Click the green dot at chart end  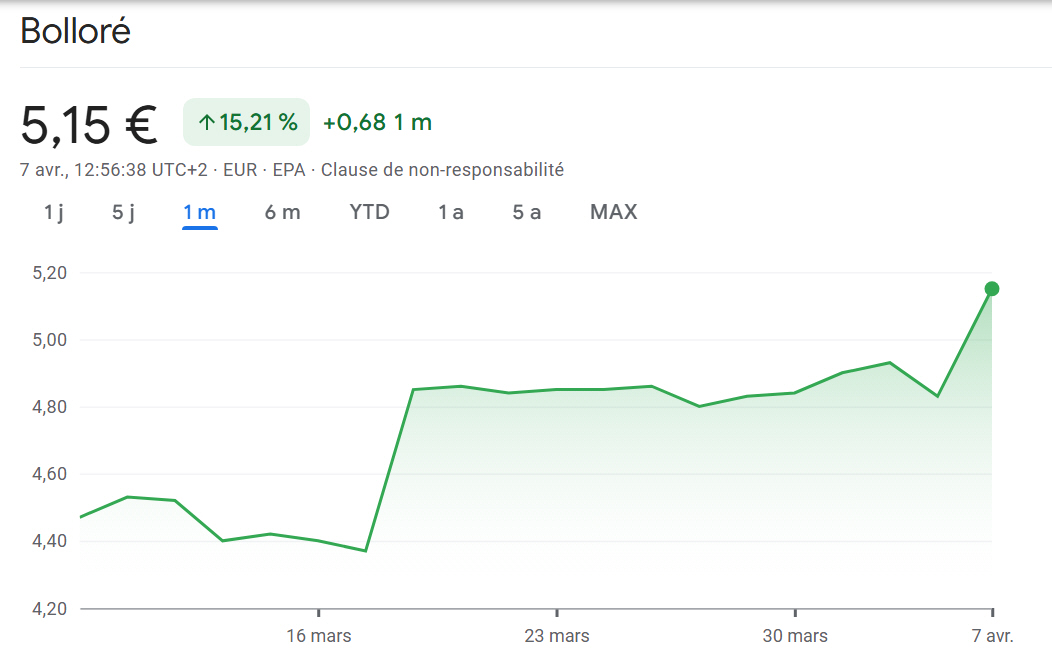pos(992,289)
